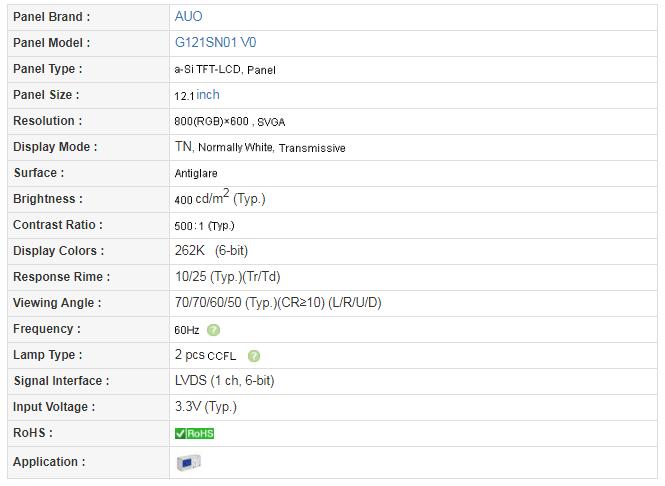Click the 800(RGB)×600 SVGA resolution value
This screenshot has width=665, height=486.
tap(229, 121)
